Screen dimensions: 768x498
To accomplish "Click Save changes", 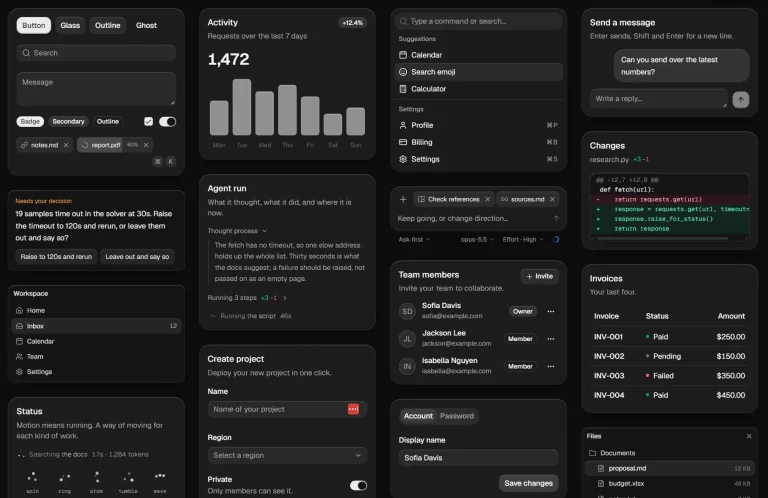I will tap(528, 483).
